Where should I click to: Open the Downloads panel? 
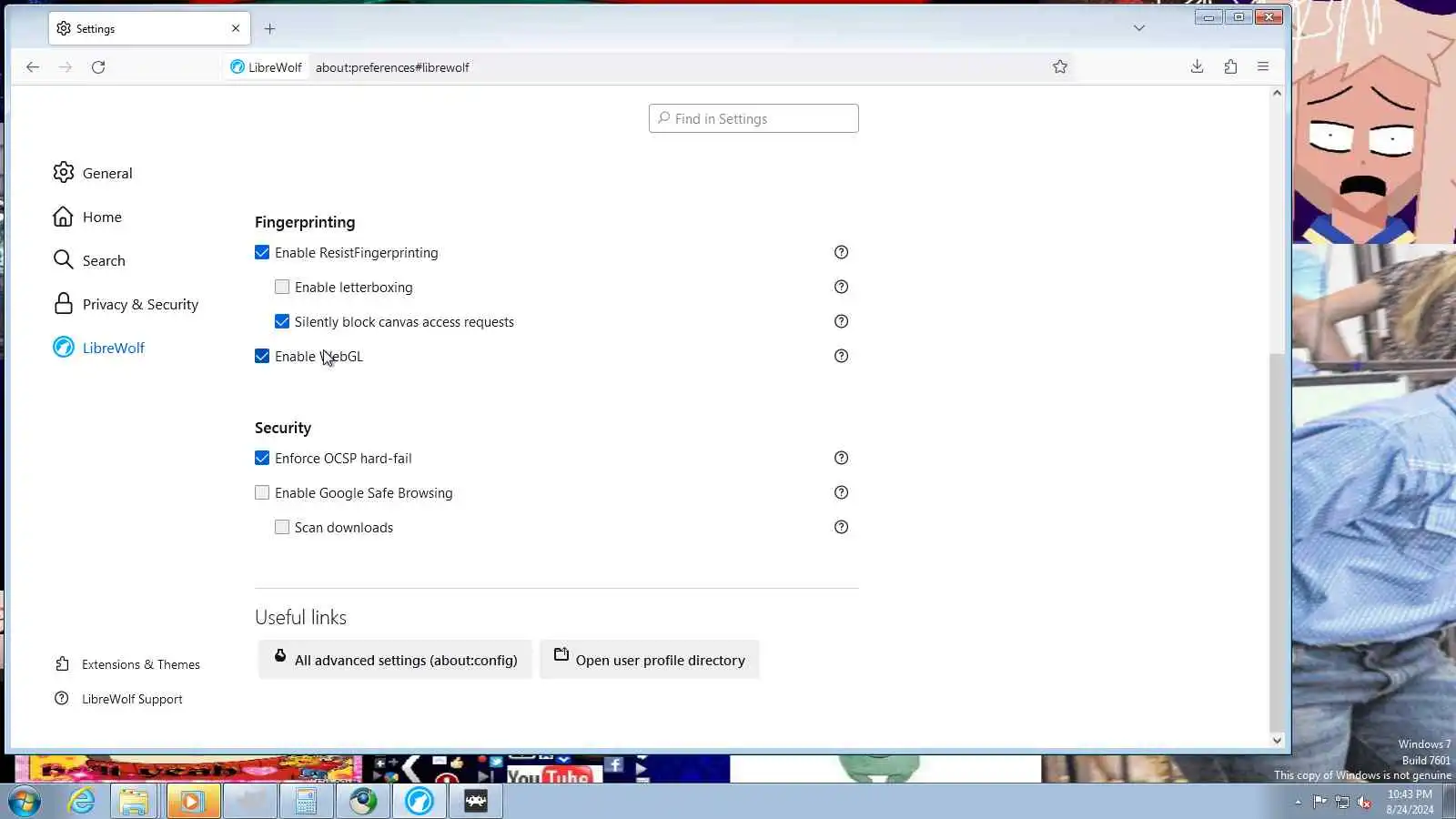pos(1198,66)
